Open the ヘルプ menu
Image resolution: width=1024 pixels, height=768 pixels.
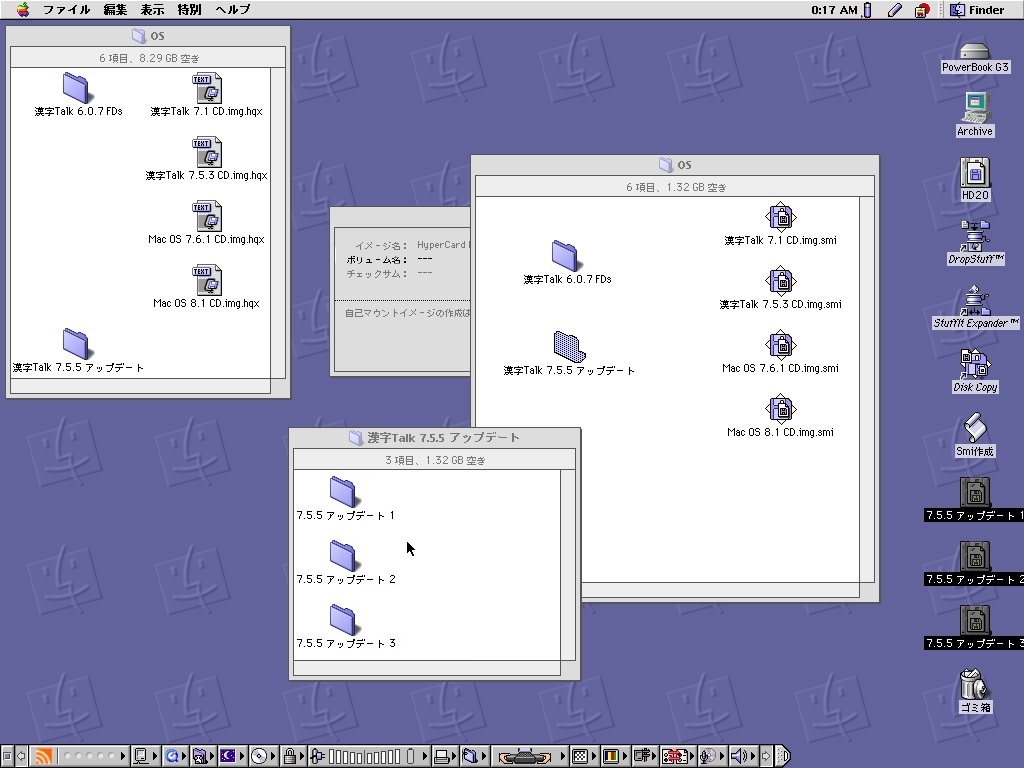pos(232,9)
